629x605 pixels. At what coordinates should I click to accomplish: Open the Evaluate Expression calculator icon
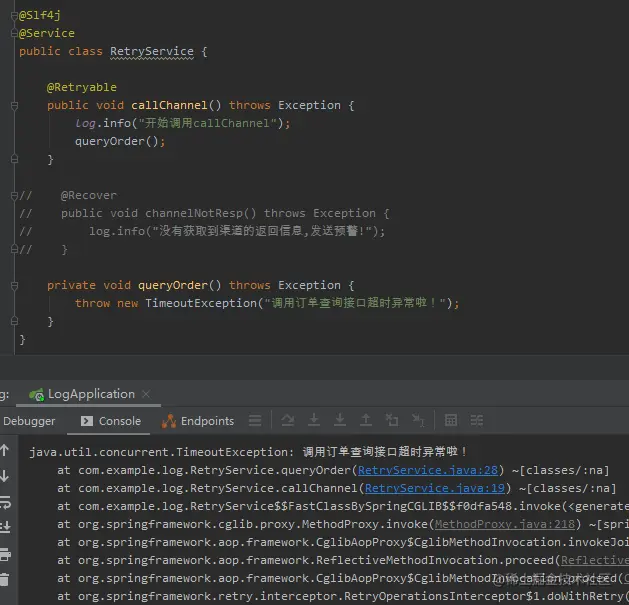coord(451,420)
